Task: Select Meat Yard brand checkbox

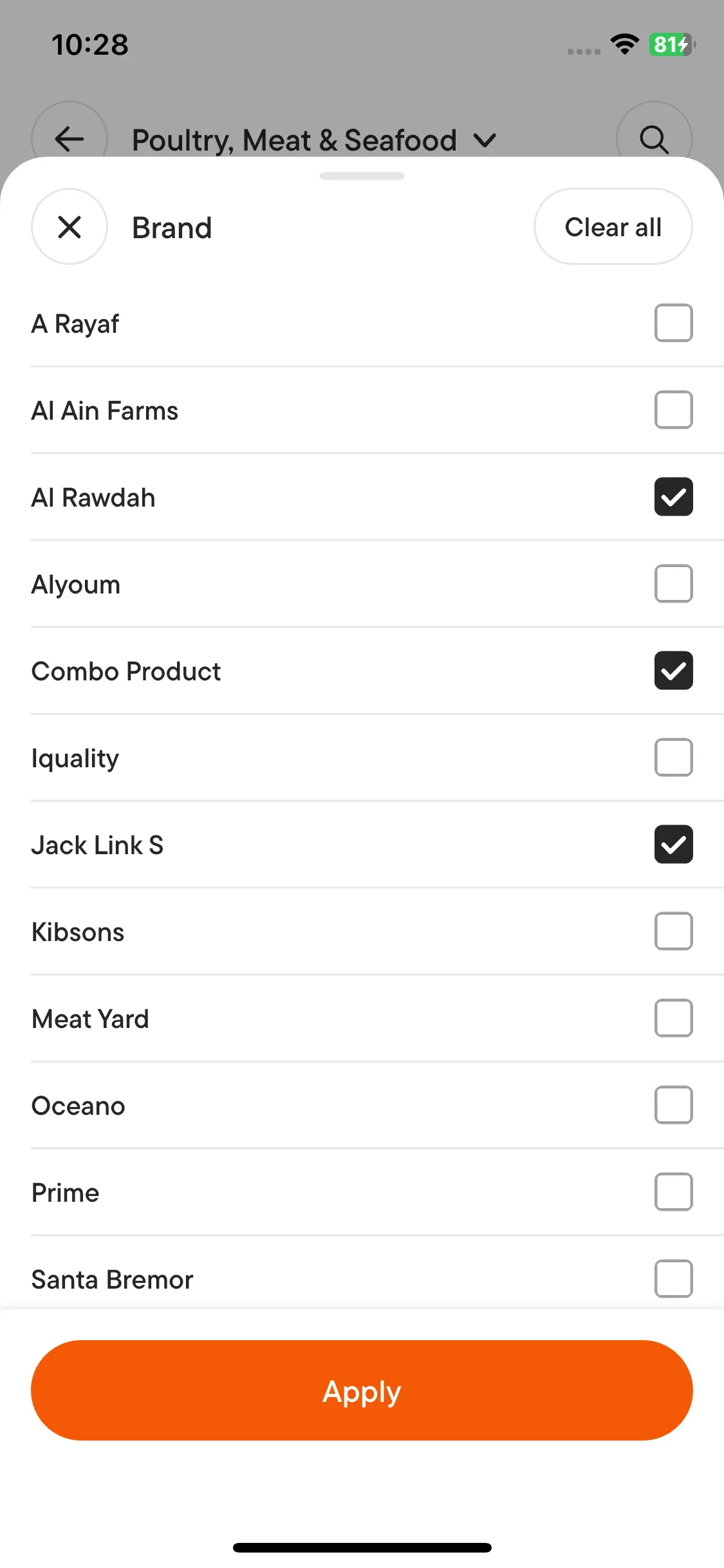Action: tap(673, 1018)
